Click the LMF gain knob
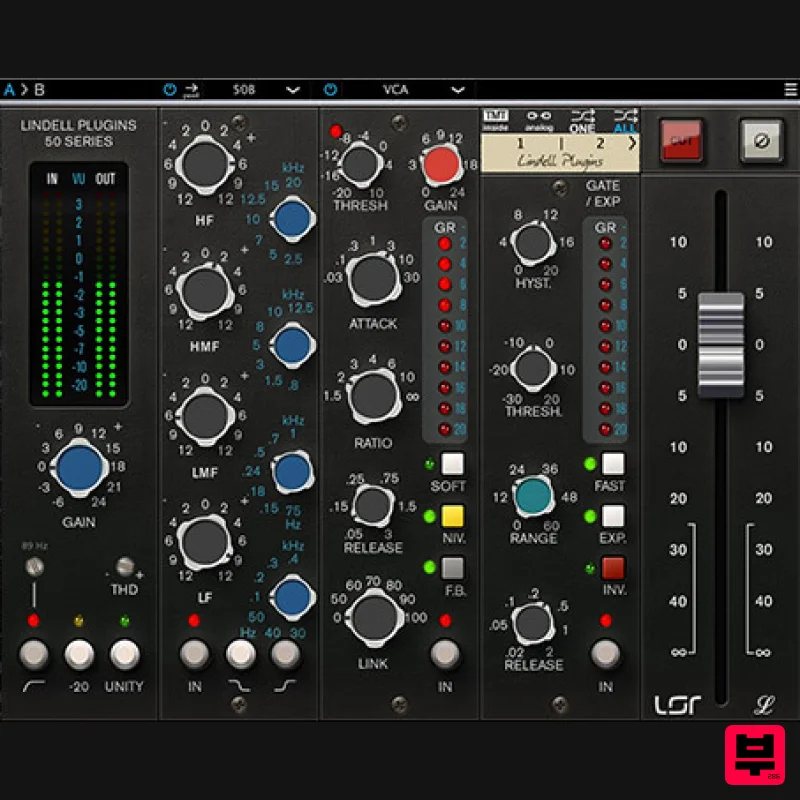 (205, 417)
